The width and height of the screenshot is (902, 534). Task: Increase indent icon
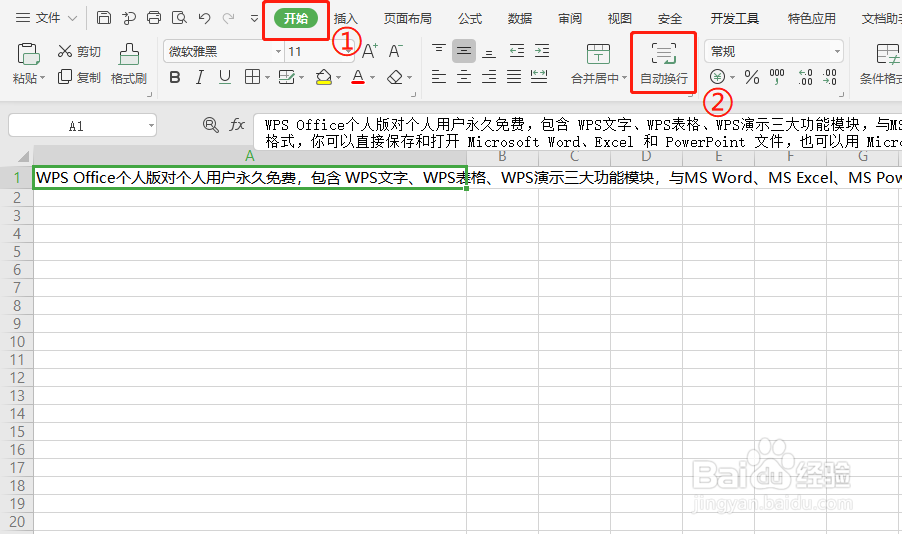542,51
